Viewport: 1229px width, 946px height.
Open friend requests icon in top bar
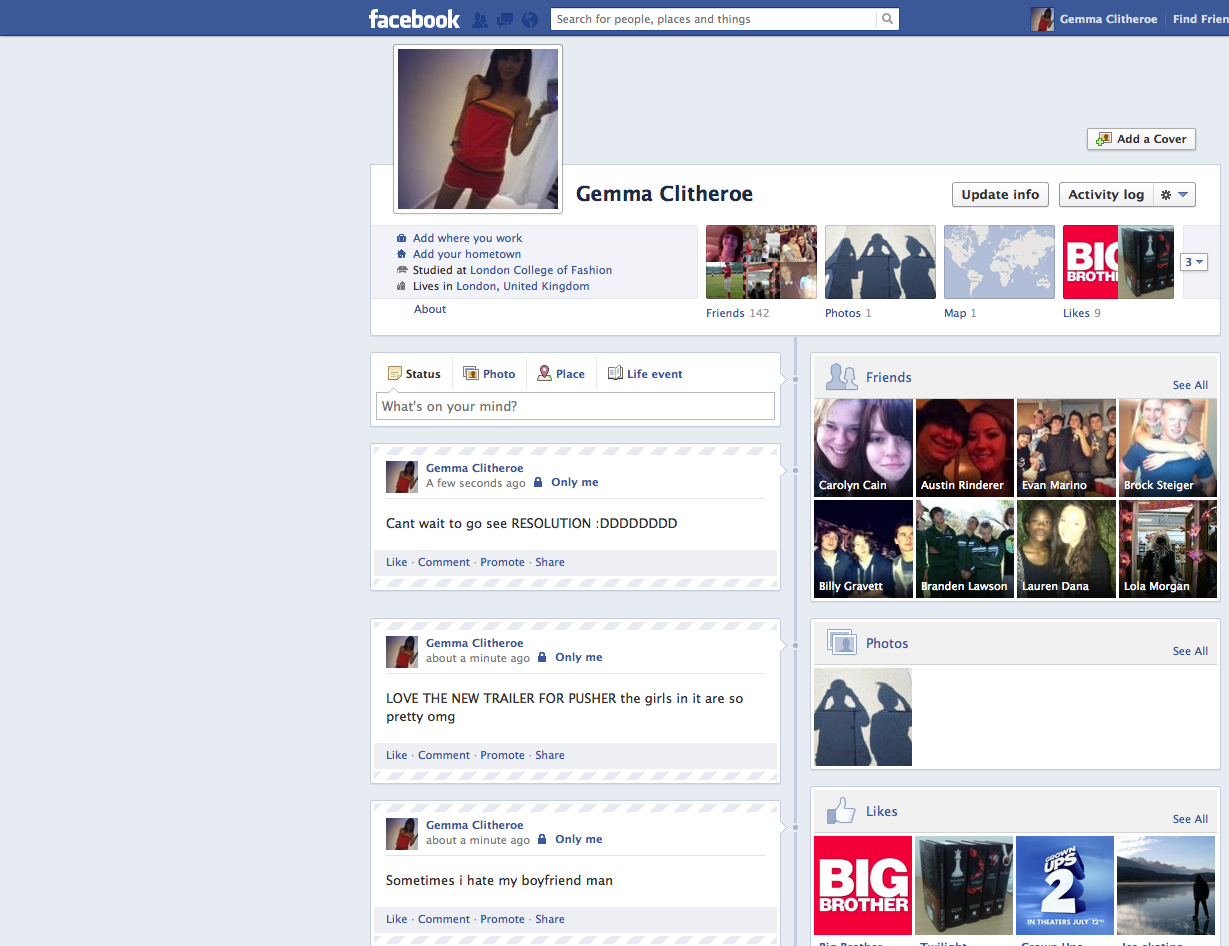point(480,19)
